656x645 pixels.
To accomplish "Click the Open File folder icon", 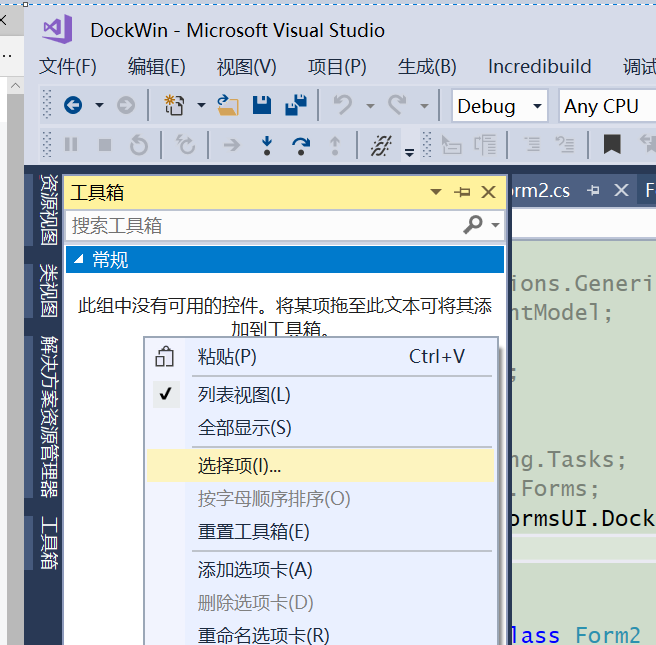I will pos(228,105).
